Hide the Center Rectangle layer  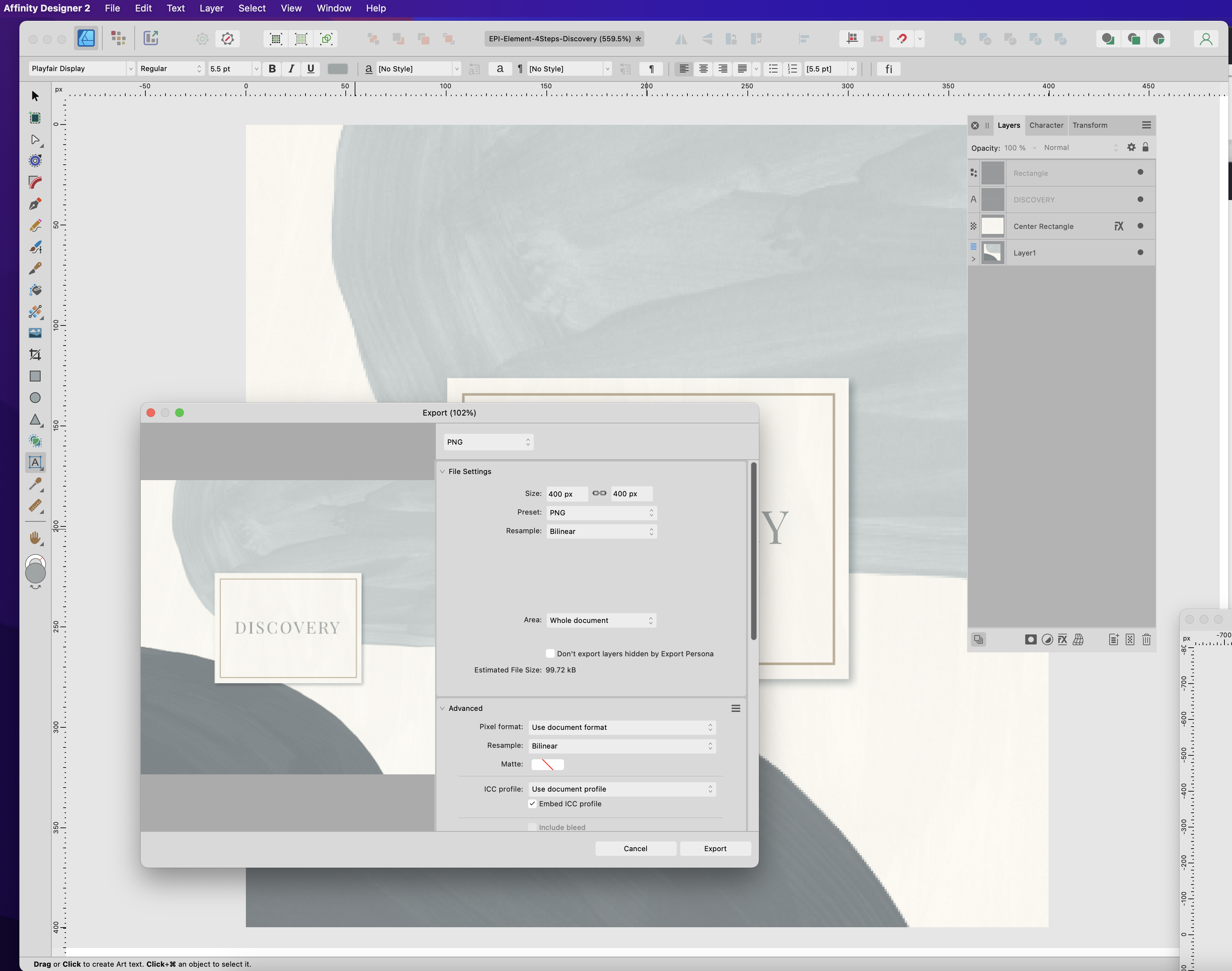(1140, 226)
